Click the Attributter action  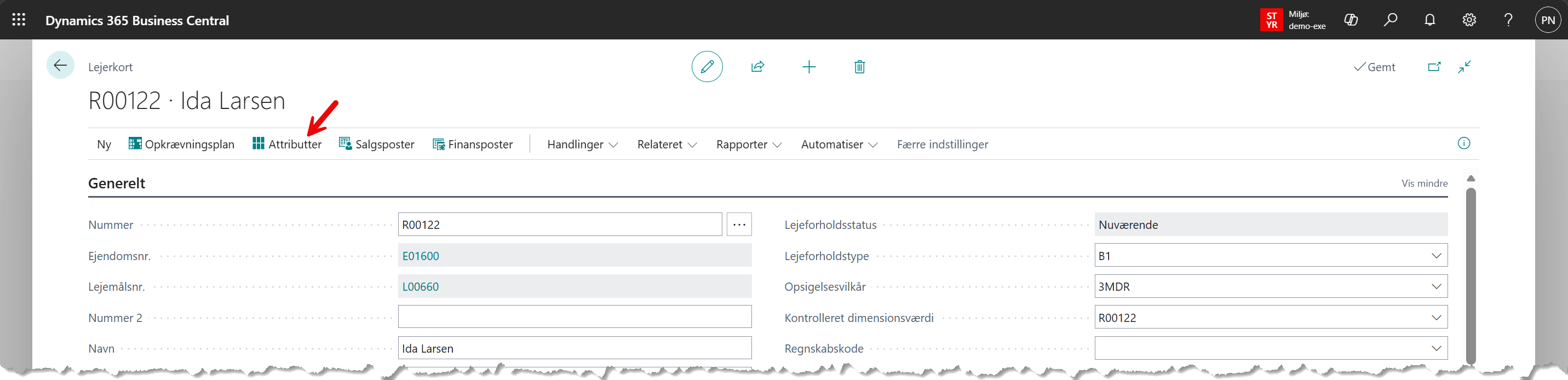(x=288, y=145)
